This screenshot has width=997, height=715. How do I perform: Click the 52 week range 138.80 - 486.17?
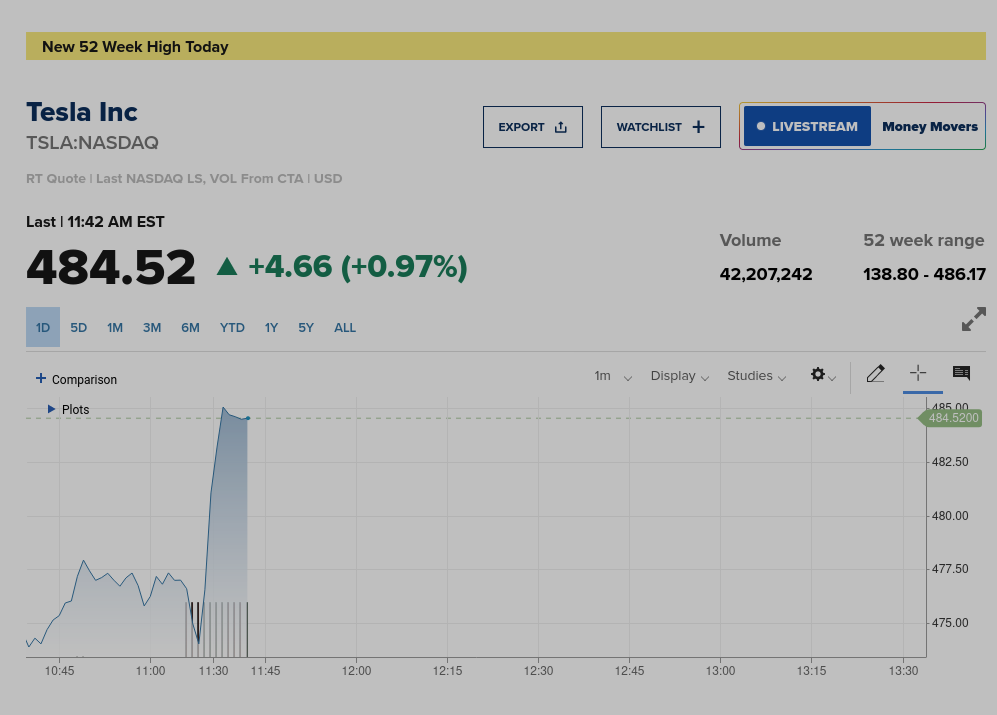point(925,274)
